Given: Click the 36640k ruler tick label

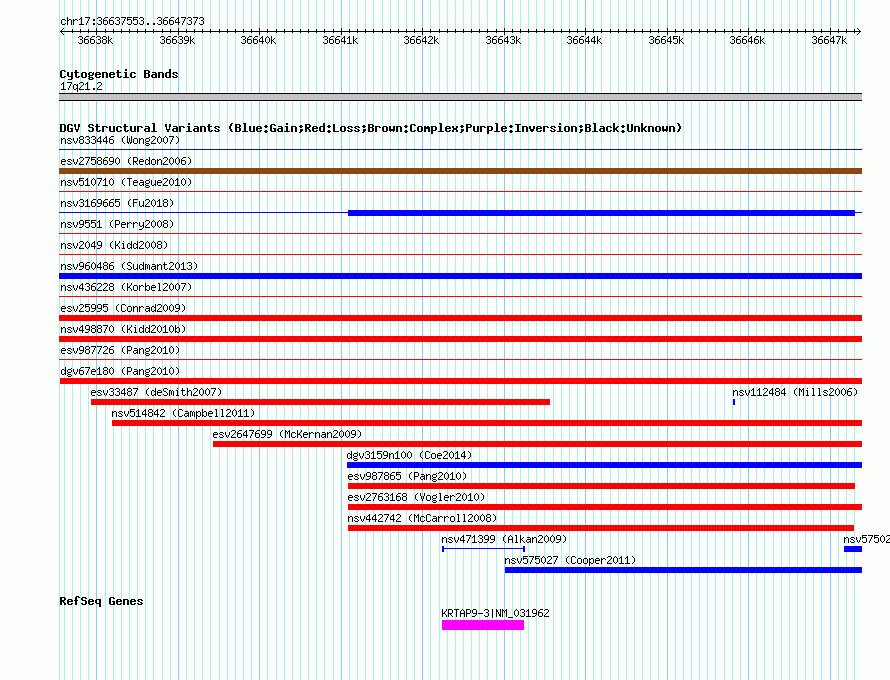Looking at the screenshot, I should 258,40.
